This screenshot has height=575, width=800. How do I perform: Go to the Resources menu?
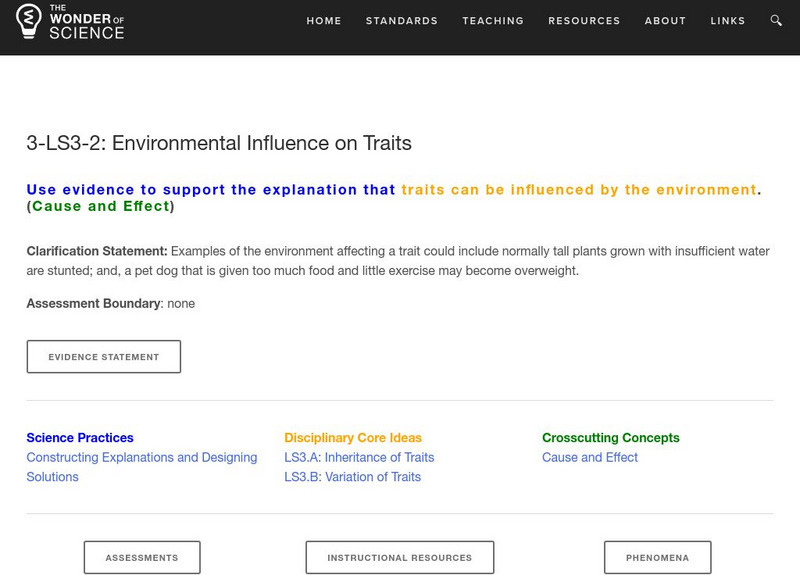[584, 21]
